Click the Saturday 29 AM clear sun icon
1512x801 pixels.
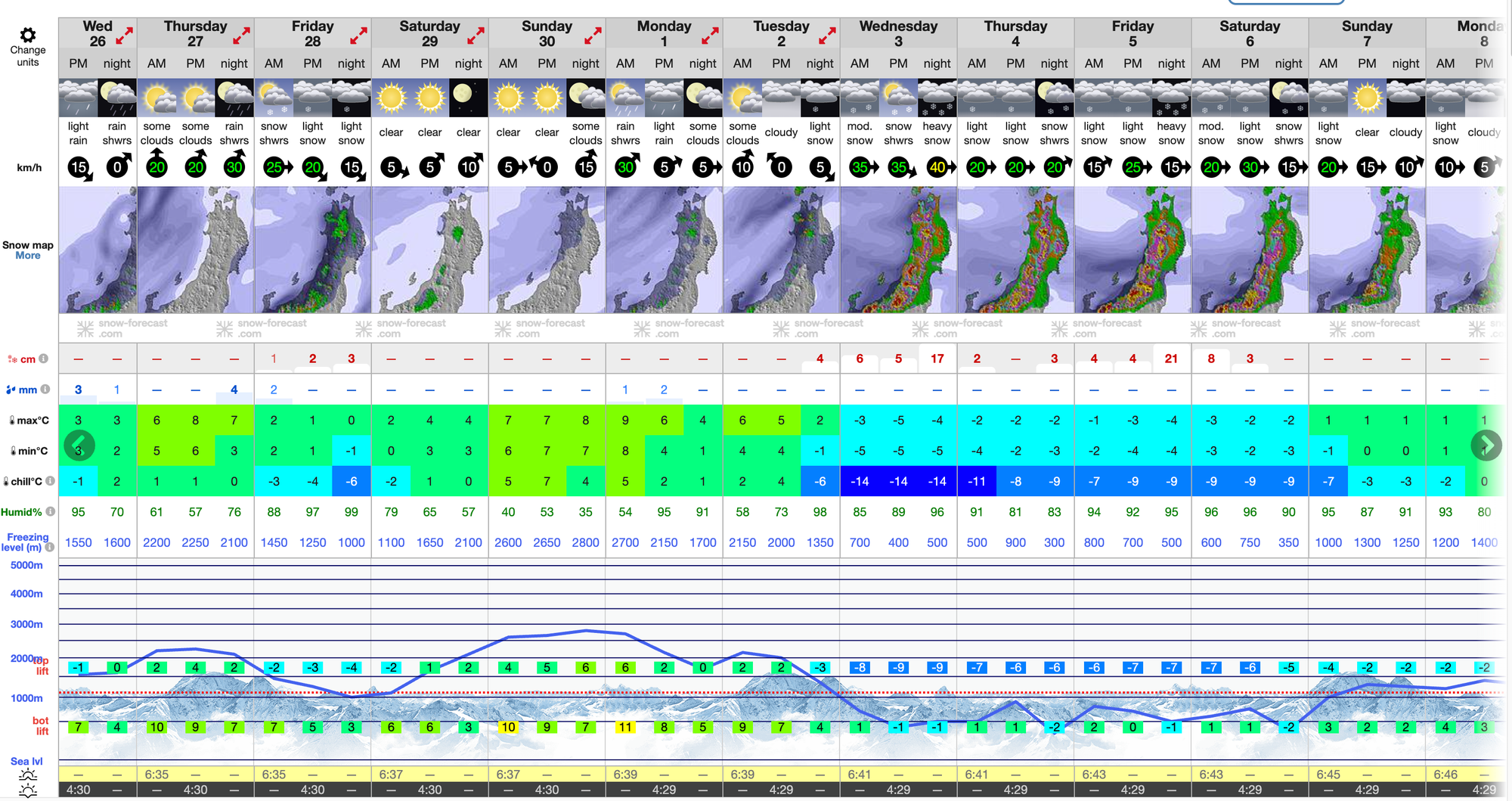pyautogui.click(x=391, y=98)
